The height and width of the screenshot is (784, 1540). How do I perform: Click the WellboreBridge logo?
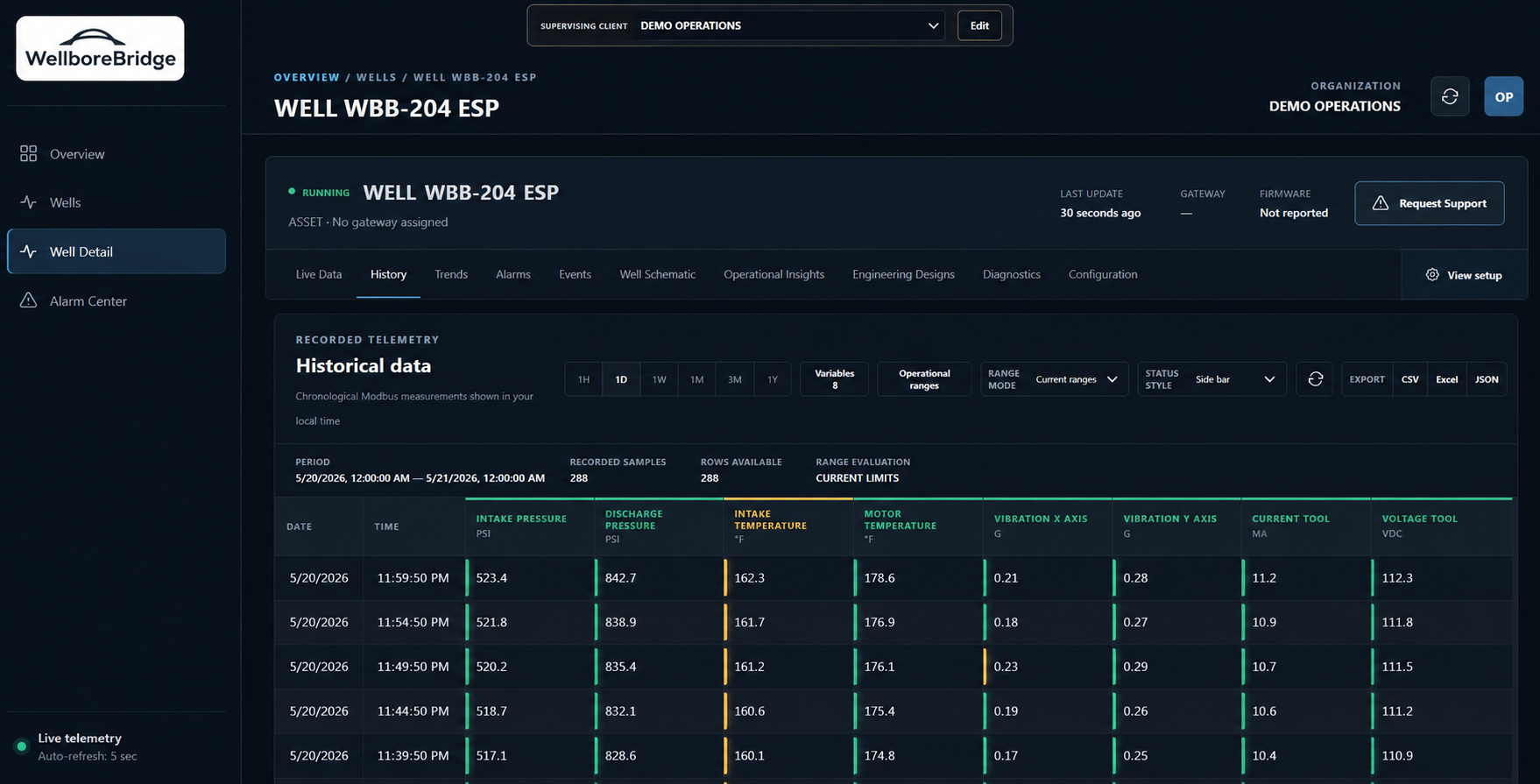tap(100, 48)
